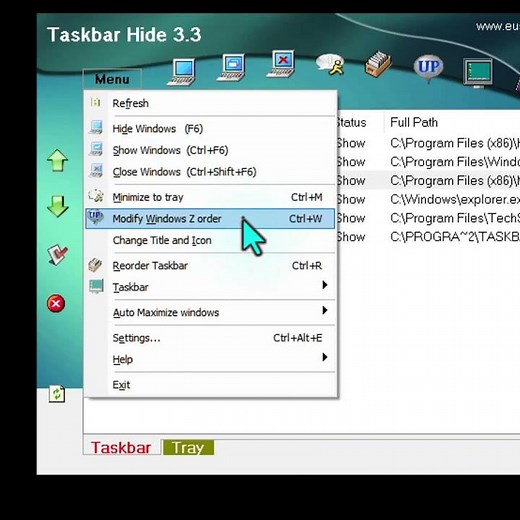Click the UP balloon toolbar icon

(429, 68)
